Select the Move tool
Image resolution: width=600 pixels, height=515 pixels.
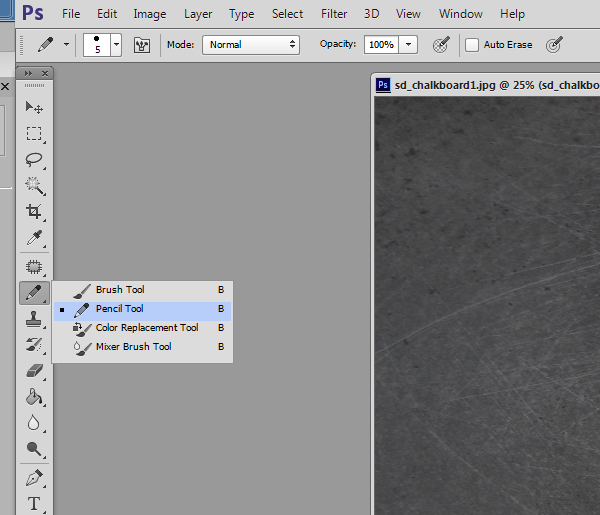34,107
